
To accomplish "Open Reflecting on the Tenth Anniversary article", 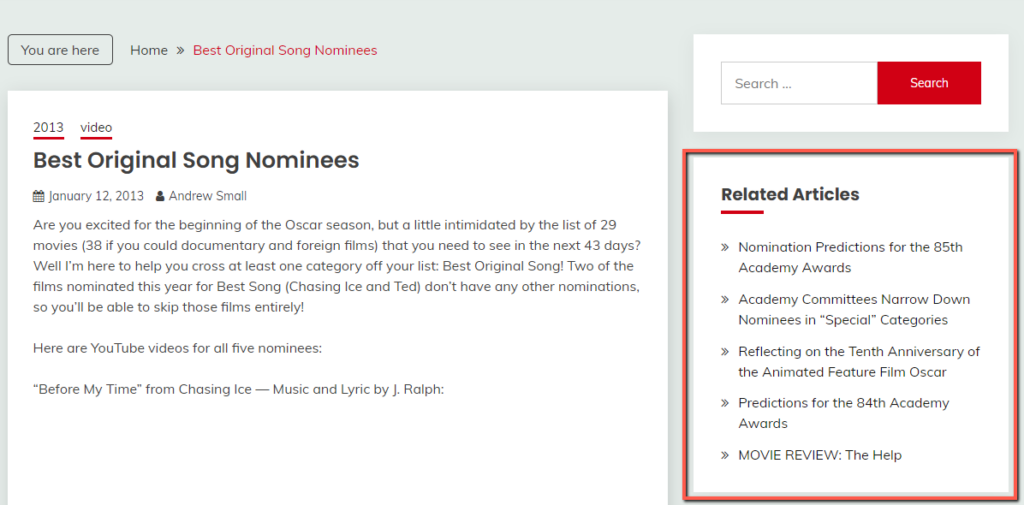I will pos(859,361).
